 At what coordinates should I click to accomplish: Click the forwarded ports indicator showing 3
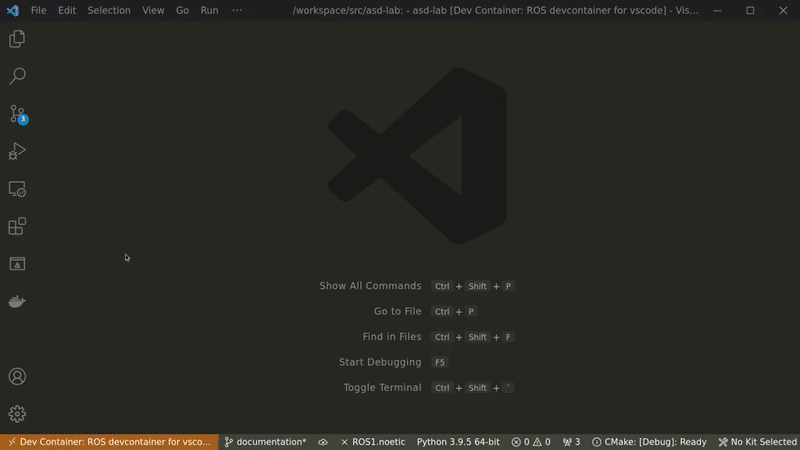[x=571, y=442]
